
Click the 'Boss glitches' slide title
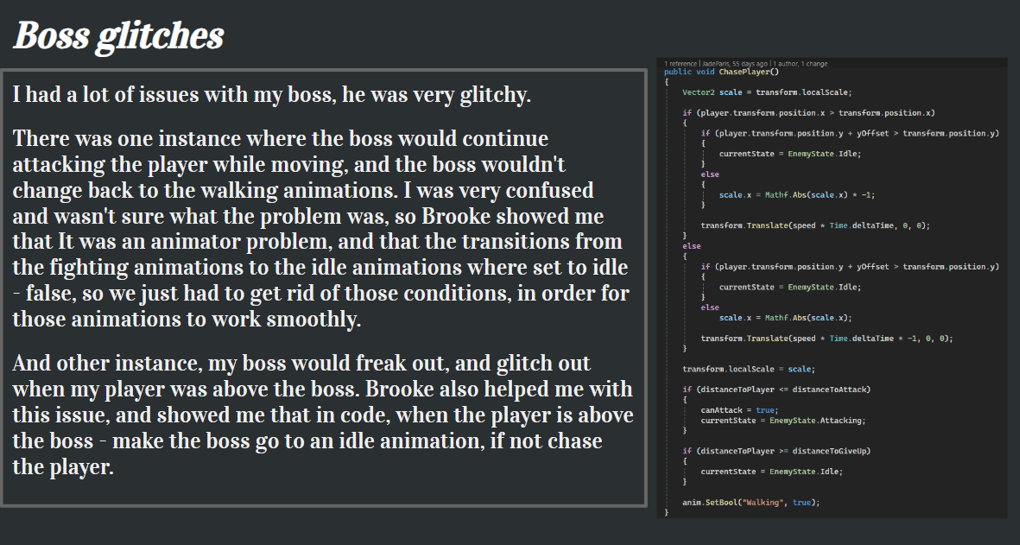tap(118, 36)
